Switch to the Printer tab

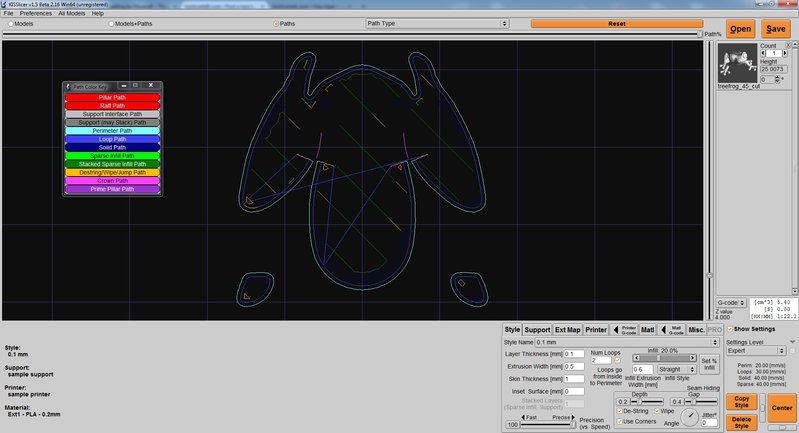coord(596,330)
